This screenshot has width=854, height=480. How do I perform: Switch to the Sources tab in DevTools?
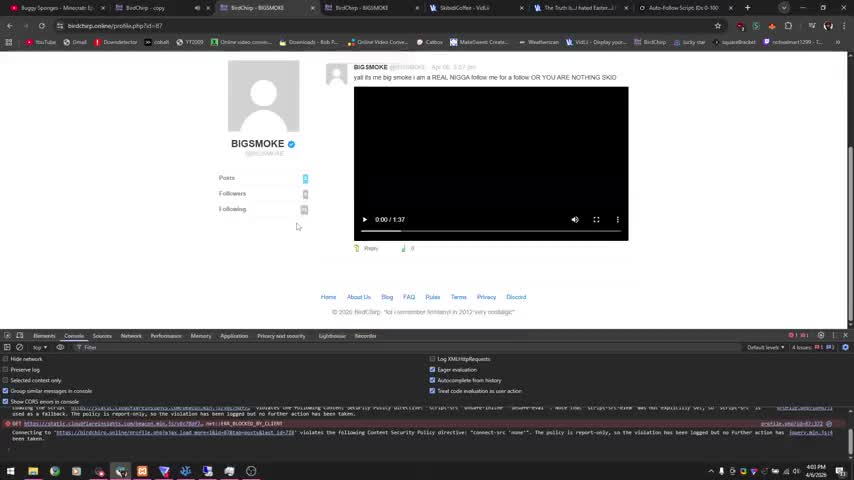click(x=102, y=336)
